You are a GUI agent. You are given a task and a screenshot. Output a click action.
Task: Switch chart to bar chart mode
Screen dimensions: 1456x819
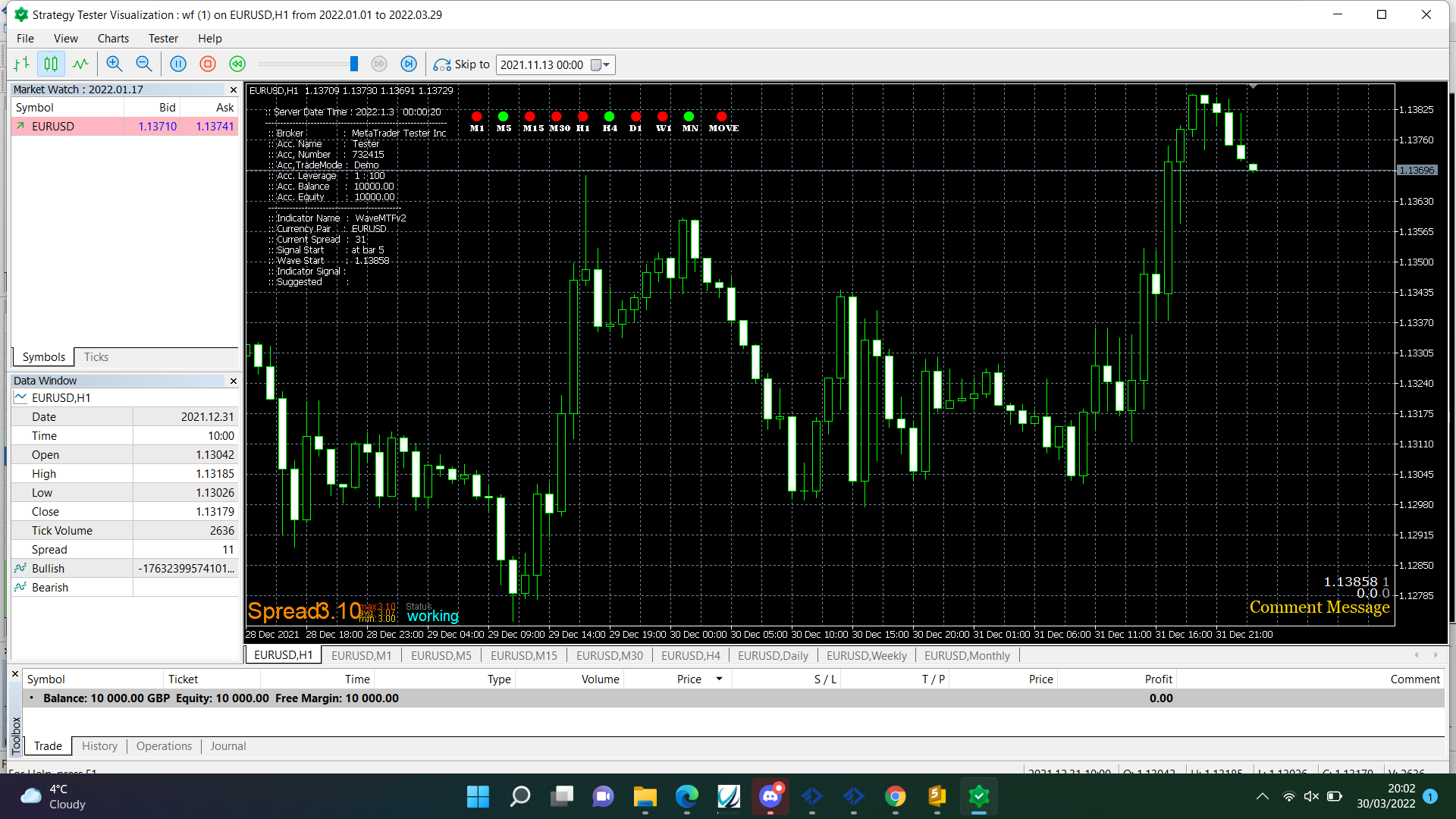[x=22, y=64]
